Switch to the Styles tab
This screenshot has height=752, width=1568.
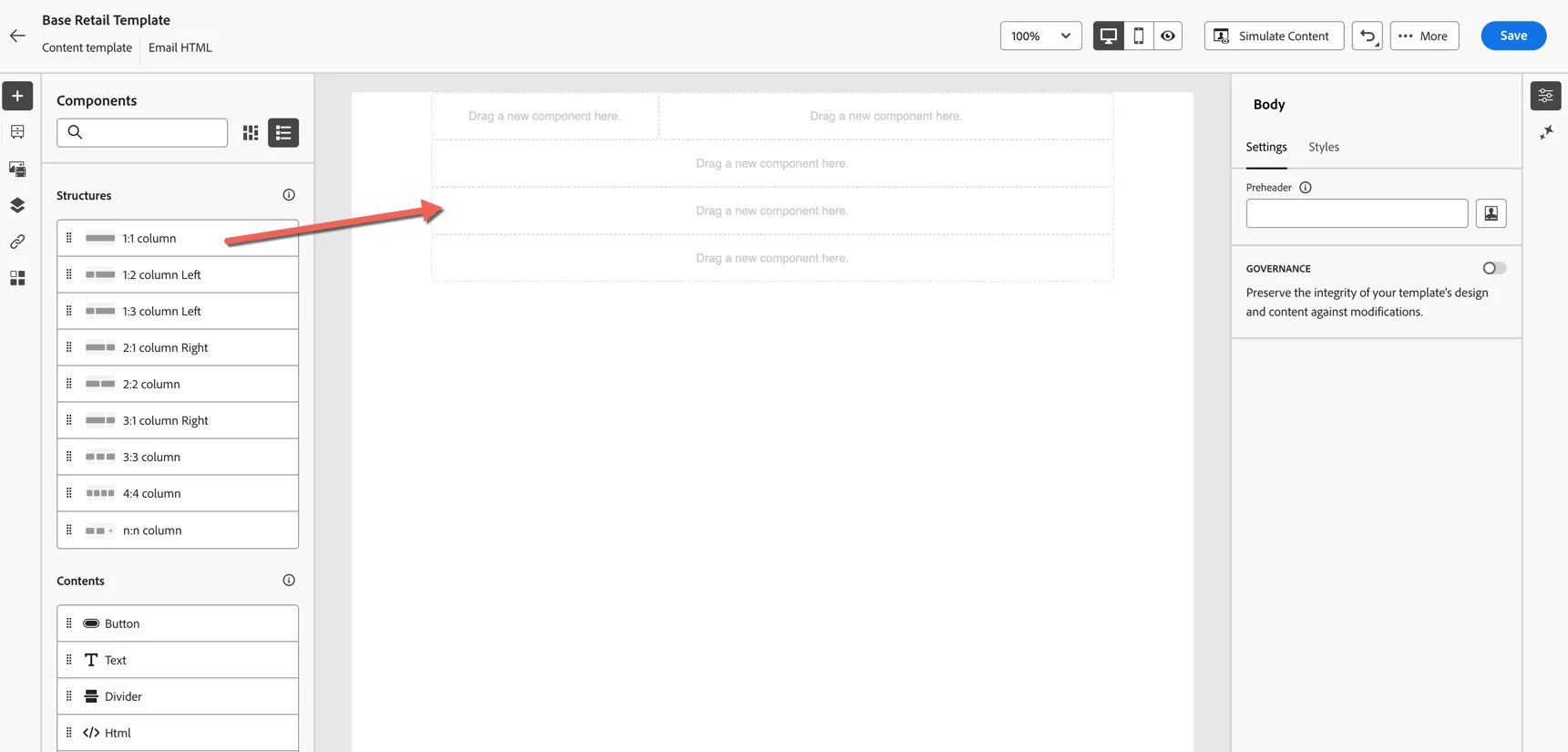(1324, 147)
